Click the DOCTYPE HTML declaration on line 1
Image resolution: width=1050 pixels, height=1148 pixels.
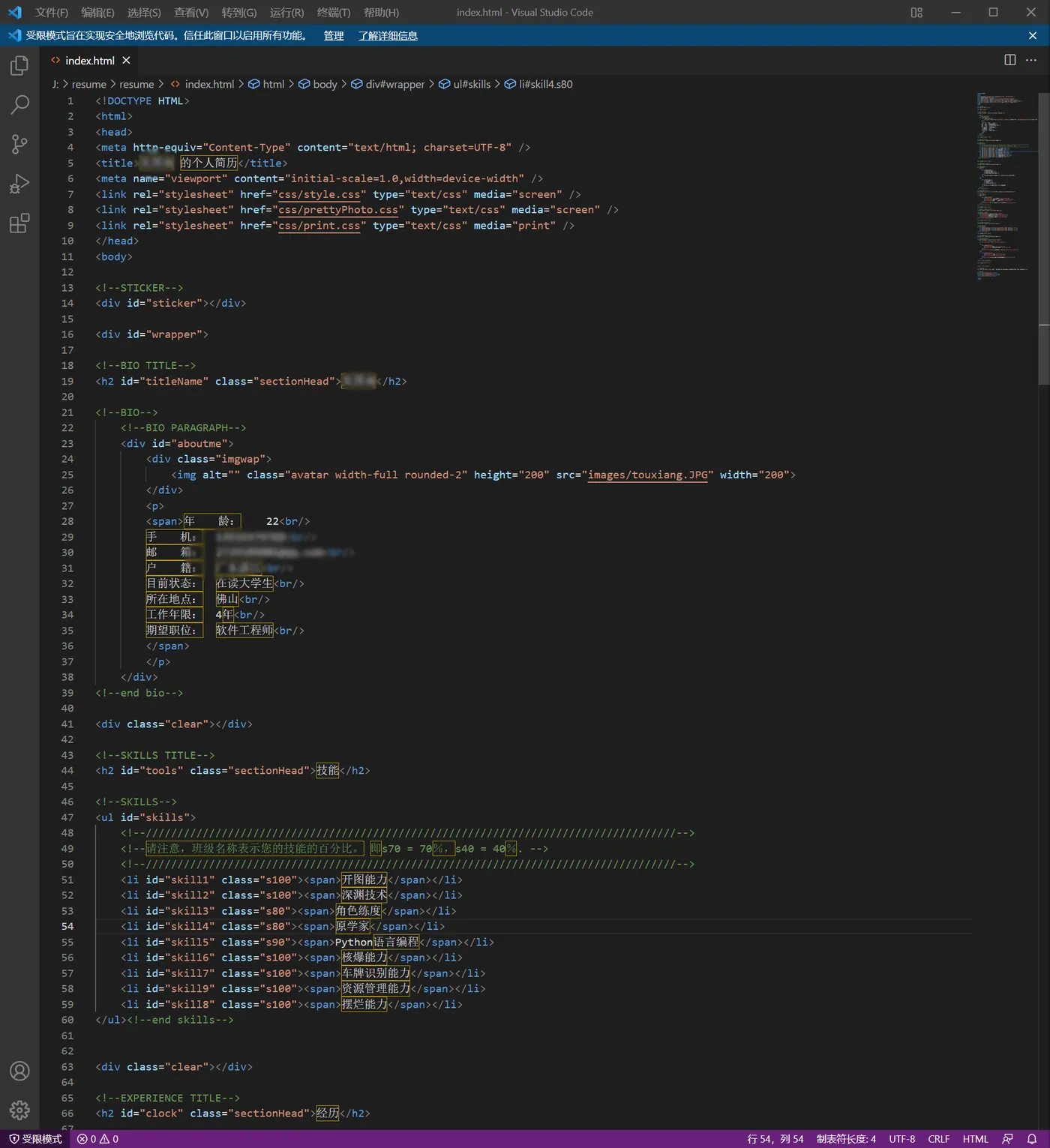click(142, 100)
